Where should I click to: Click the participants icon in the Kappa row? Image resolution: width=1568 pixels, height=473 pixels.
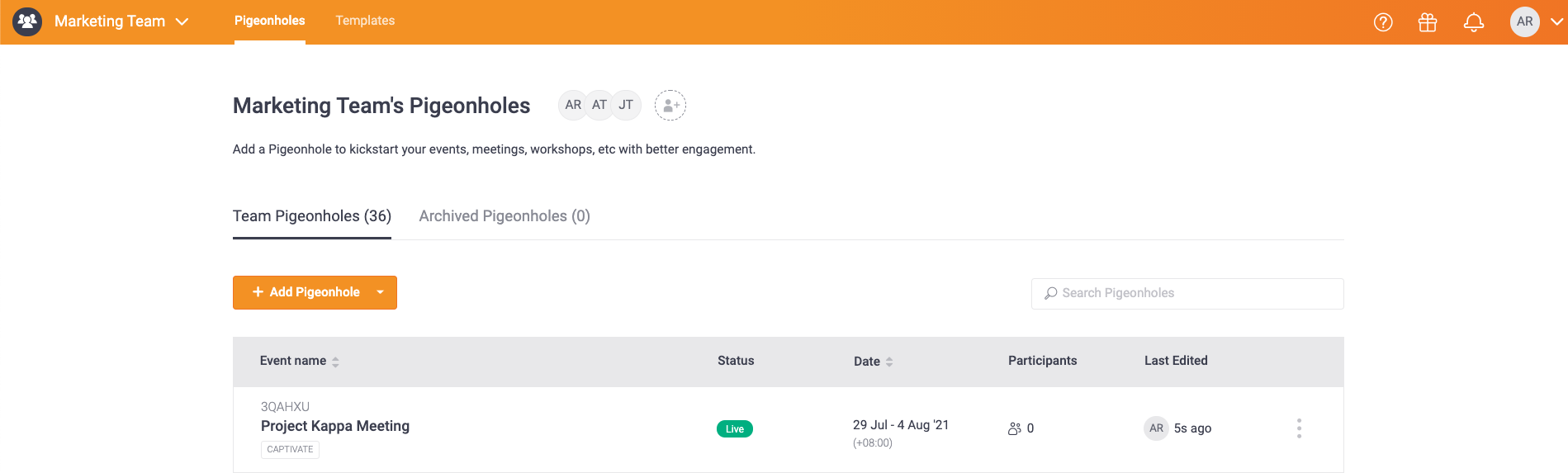pyautogui.click(x=1015, y=428)
